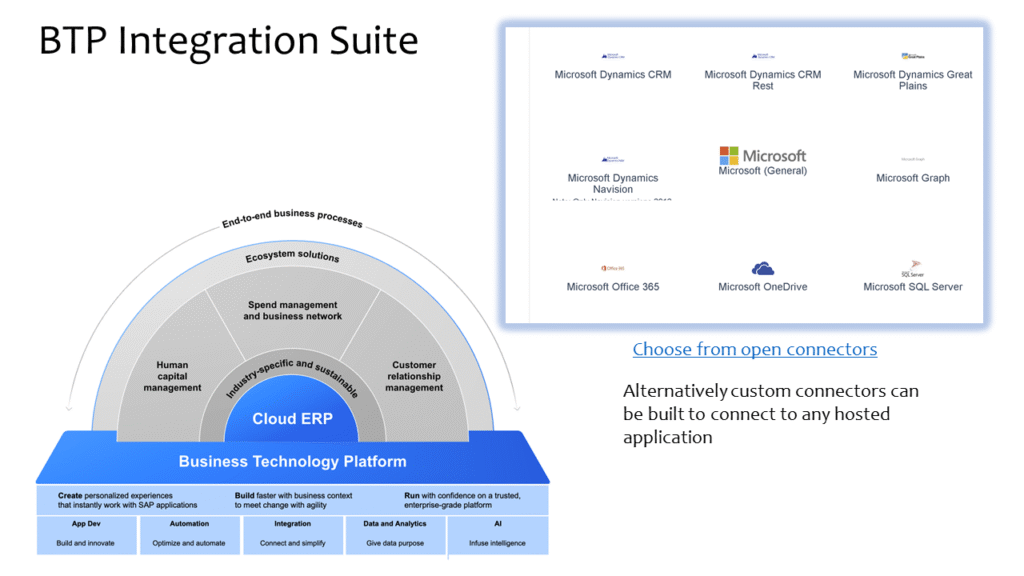This screenshot has width=1024, height=576.
Task: Open the Integration tile
Action: (x=293, y=534)
